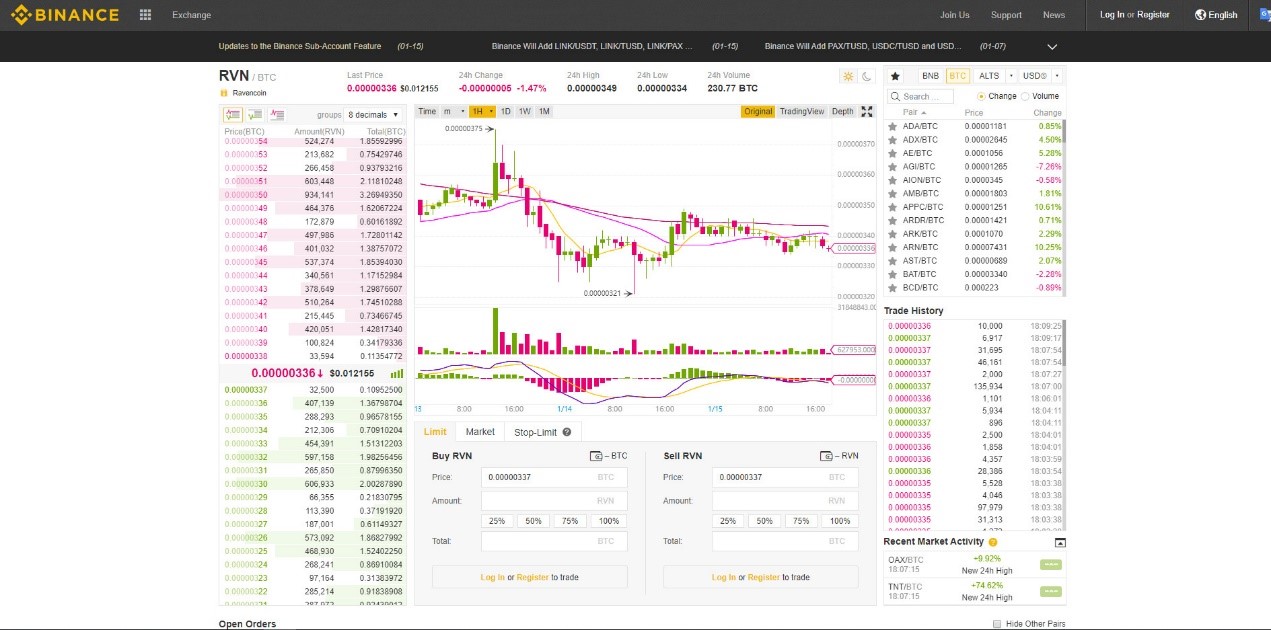Open the News link
This screenshot has width=1271, height=630.
click(1054, 15)
